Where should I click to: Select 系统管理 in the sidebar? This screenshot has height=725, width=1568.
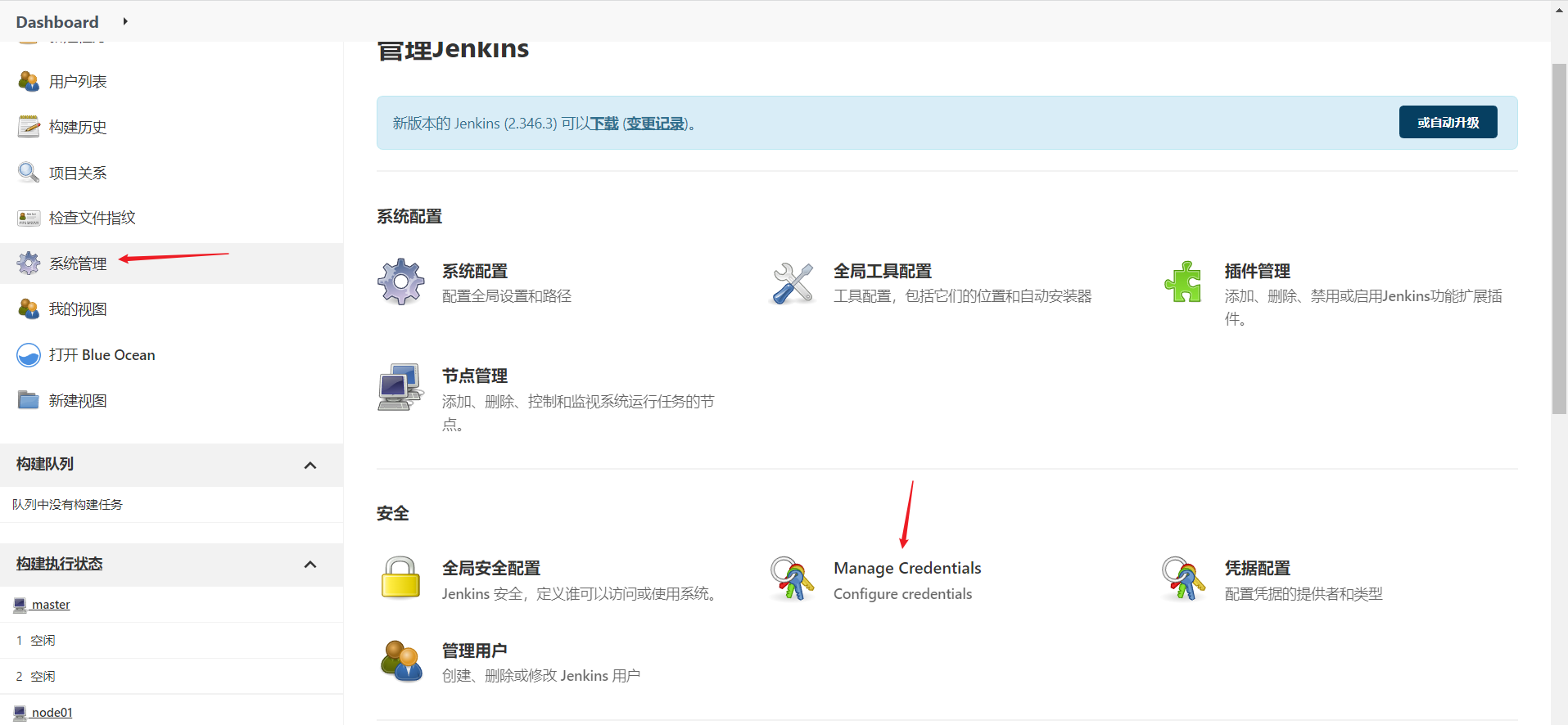(78, 263)
